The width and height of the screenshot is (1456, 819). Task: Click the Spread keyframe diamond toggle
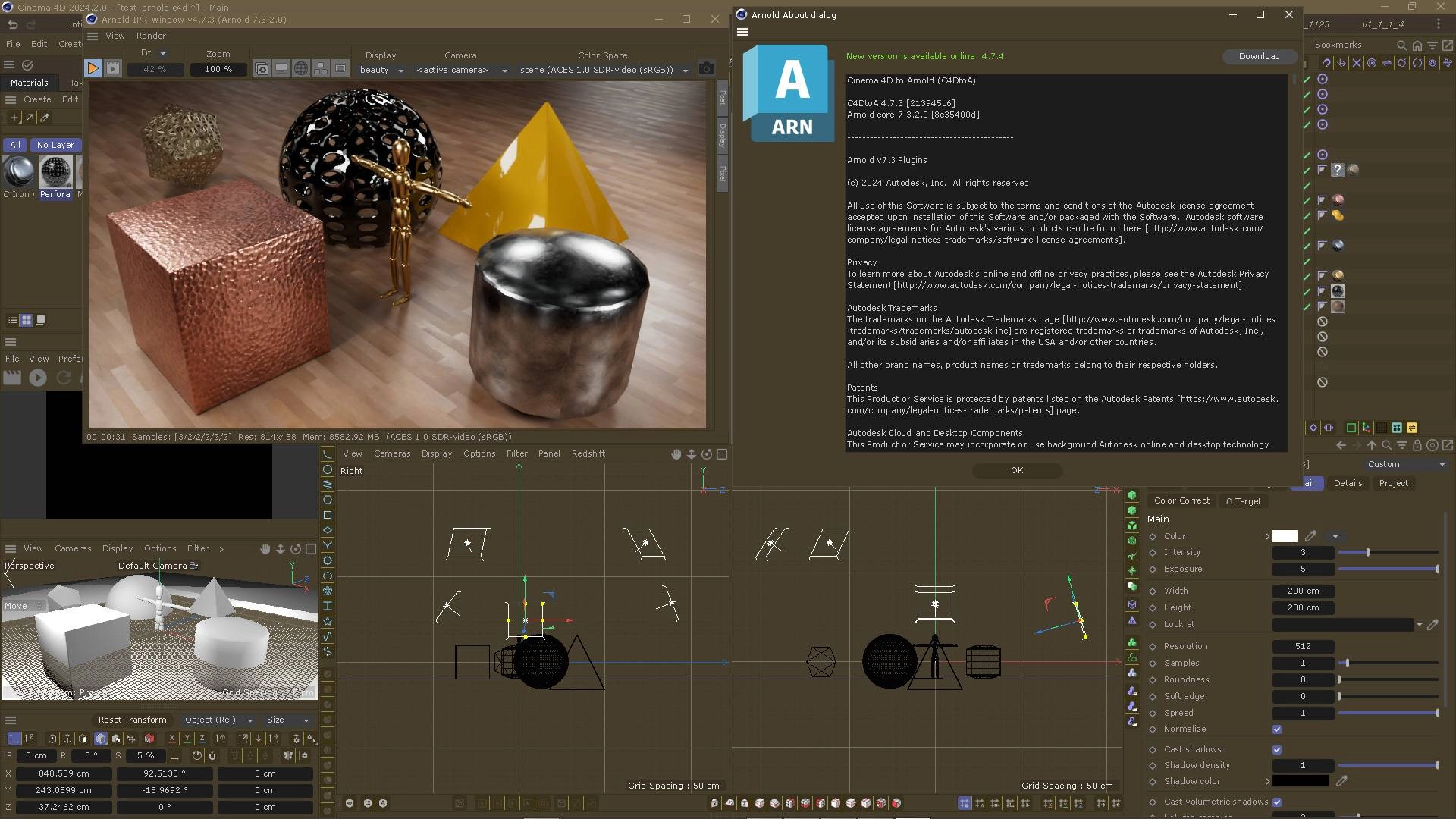point(1153,714)
